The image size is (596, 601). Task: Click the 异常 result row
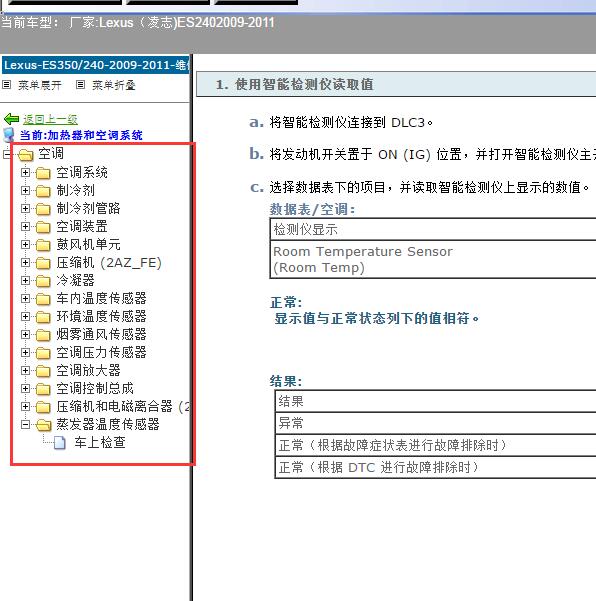(x=436, y=424)
